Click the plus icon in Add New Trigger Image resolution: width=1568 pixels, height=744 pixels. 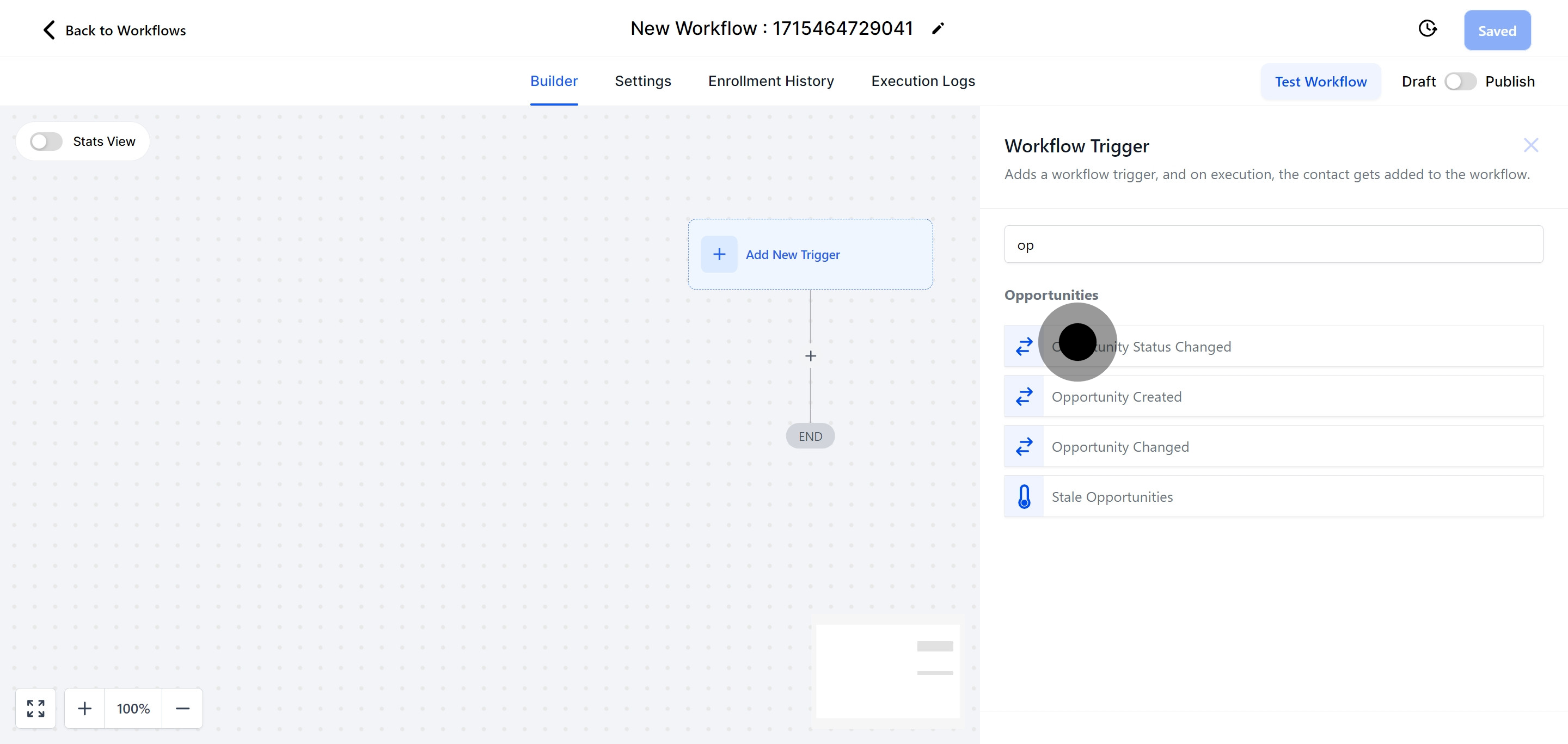click(719, 254)
